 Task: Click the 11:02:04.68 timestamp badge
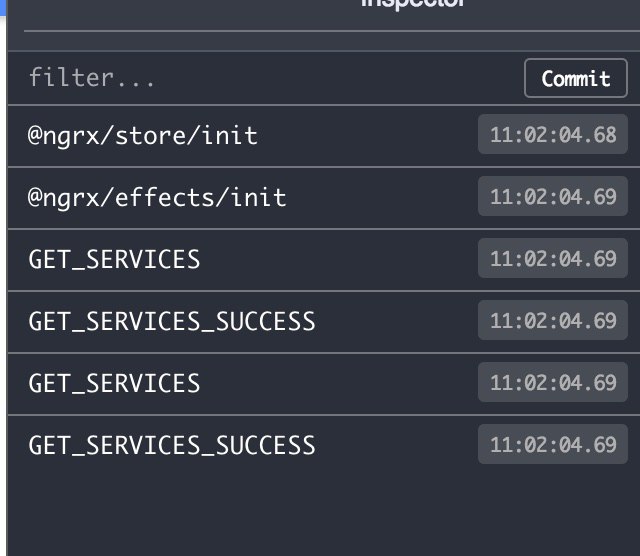553,134
